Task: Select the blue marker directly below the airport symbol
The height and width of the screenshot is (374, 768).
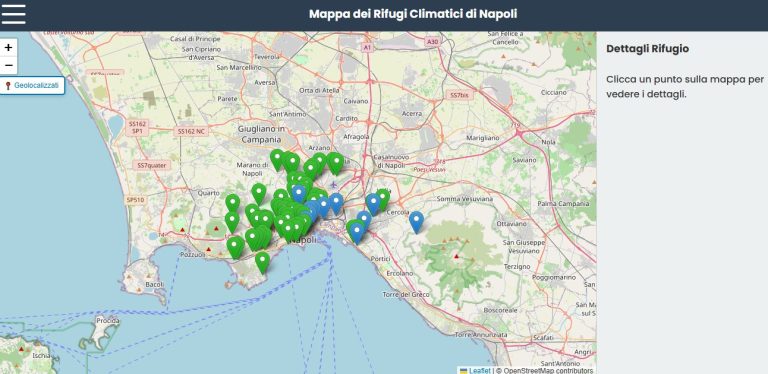Action: [336, 204]
